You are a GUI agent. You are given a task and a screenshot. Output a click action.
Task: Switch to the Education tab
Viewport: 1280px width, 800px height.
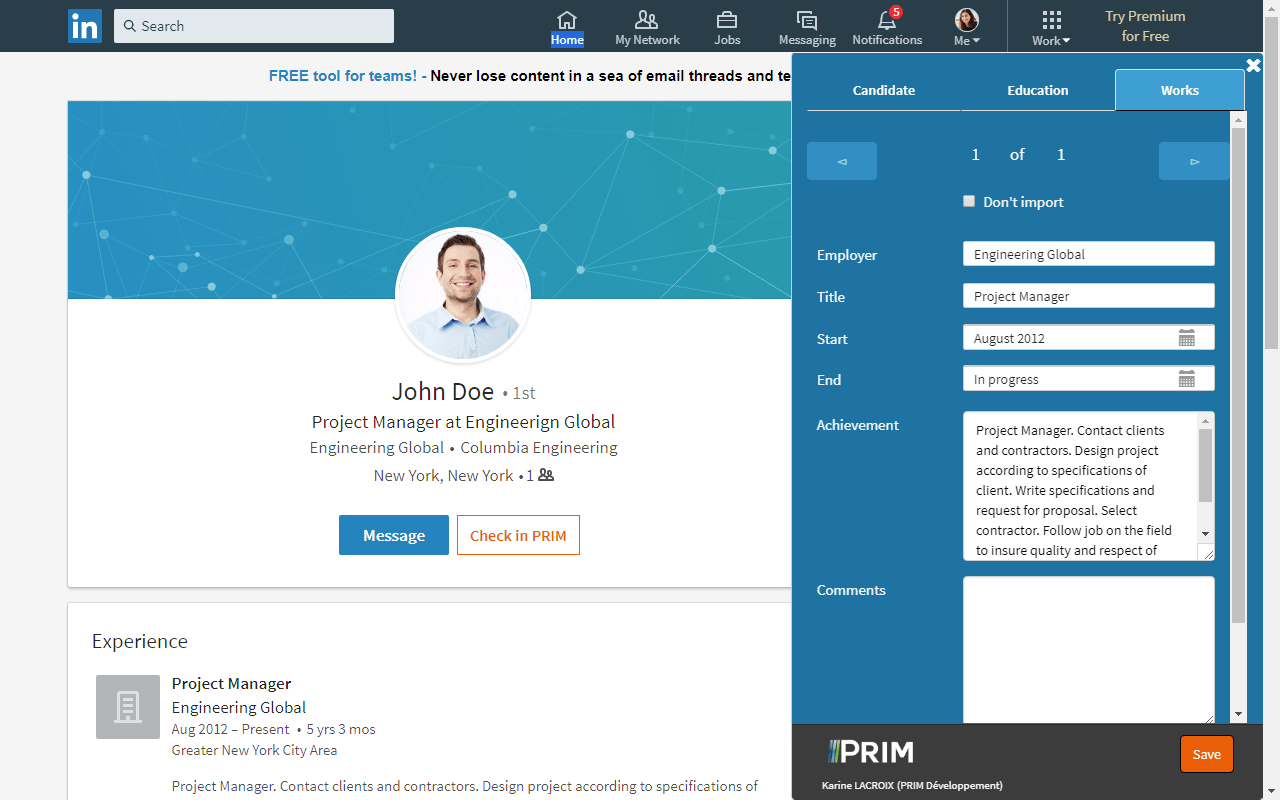tap(1038, 90)
